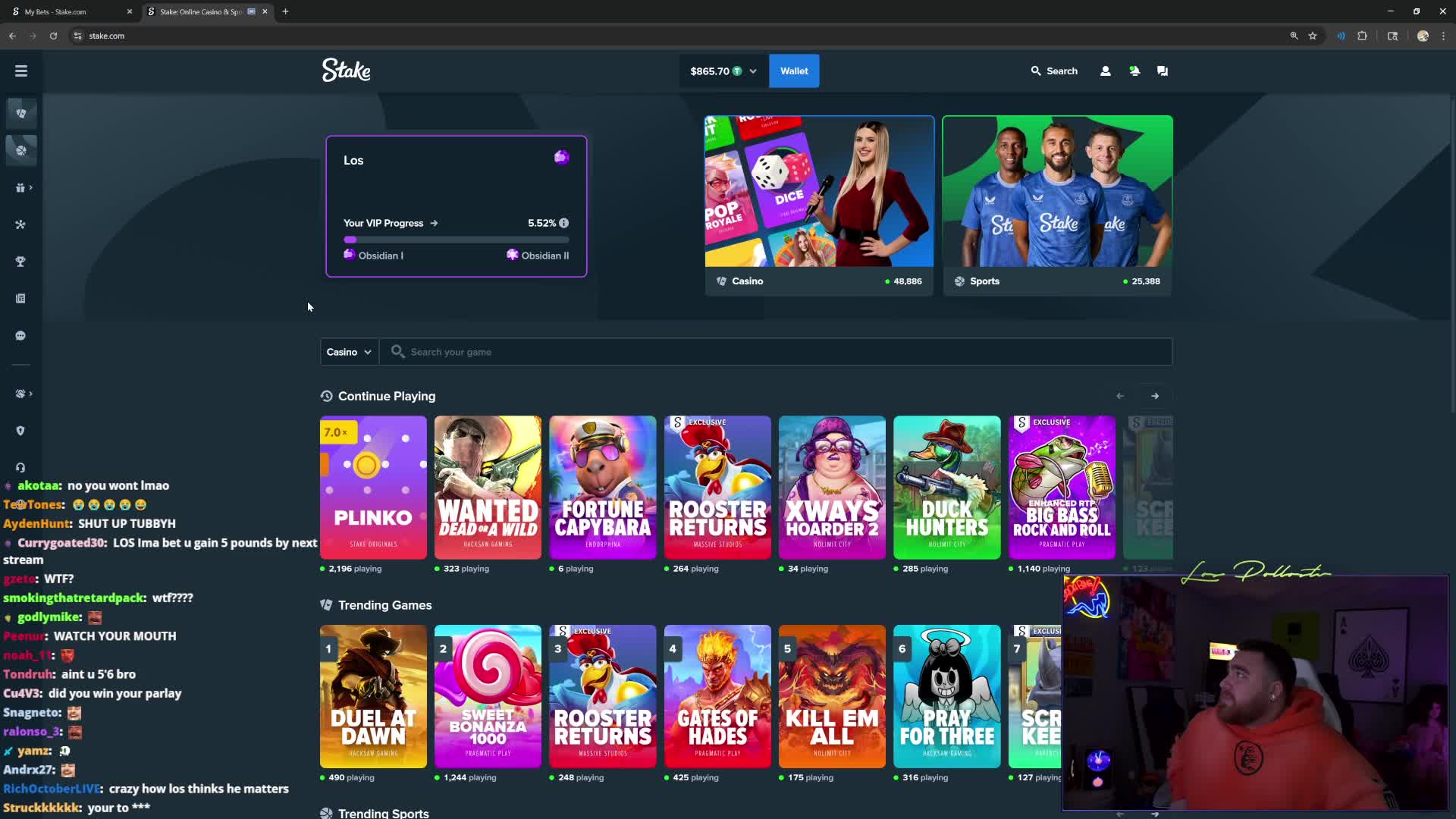Open the chat icon in header
This screenshot has width=1456, height=819.
tap(1163, 71)
